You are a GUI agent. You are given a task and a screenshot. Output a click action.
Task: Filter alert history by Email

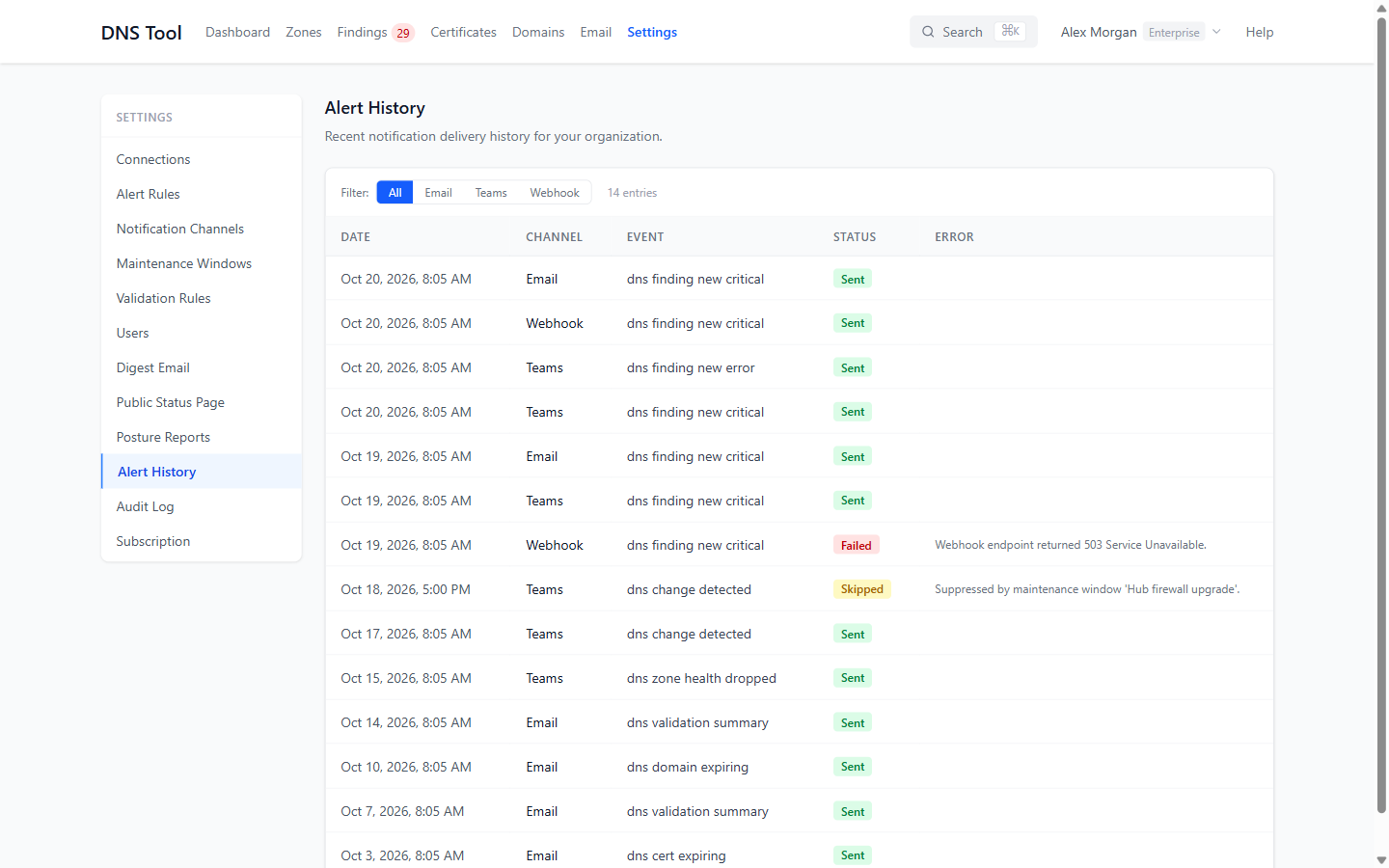click(x=438, y=193)
